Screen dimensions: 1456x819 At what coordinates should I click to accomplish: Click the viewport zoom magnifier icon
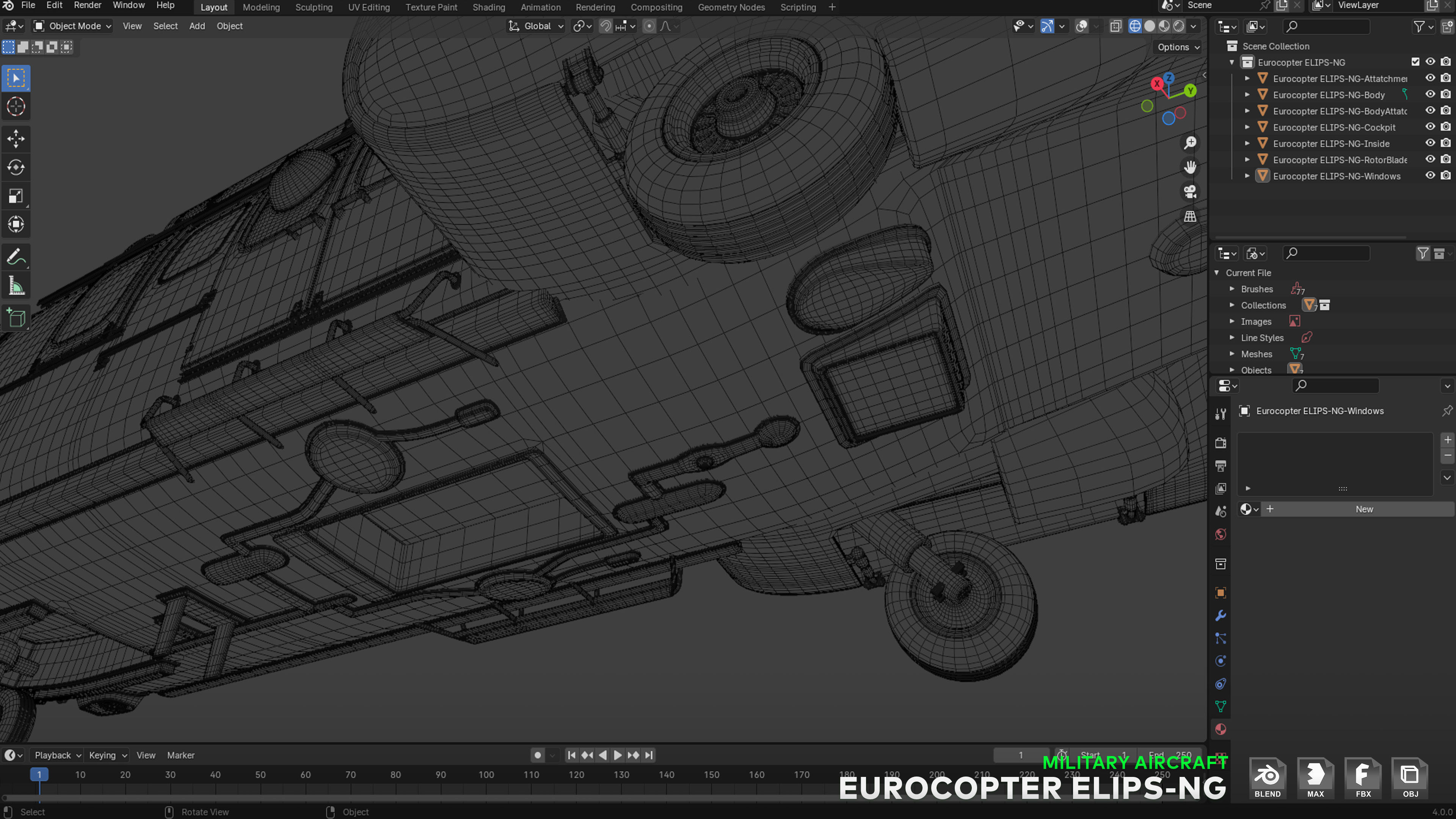tap(1190, 143)
